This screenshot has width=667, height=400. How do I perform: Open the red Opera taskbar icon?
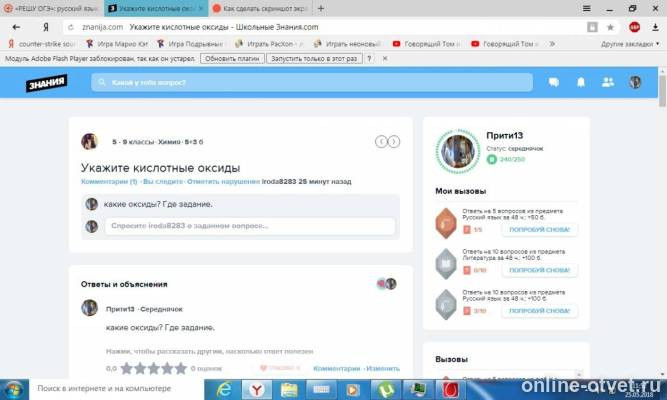[x=450, y=390]
